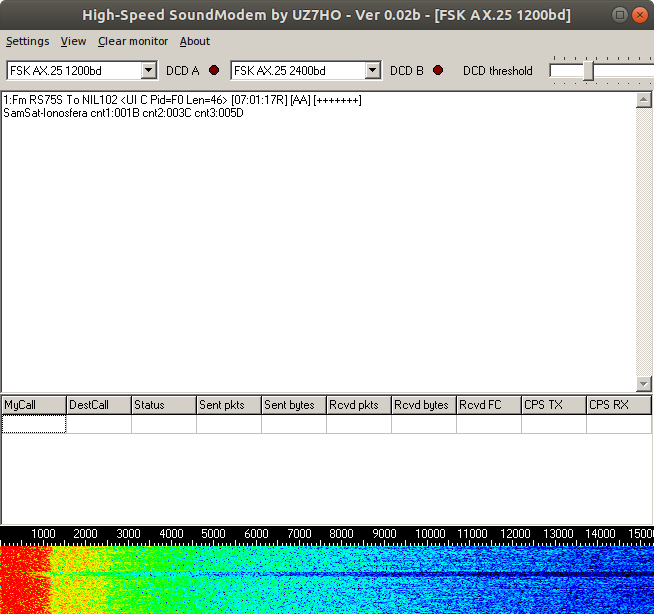Click the SamSat-Ionosfera payload text line
The width and height of the screenshot is (654, 614).
123,113
